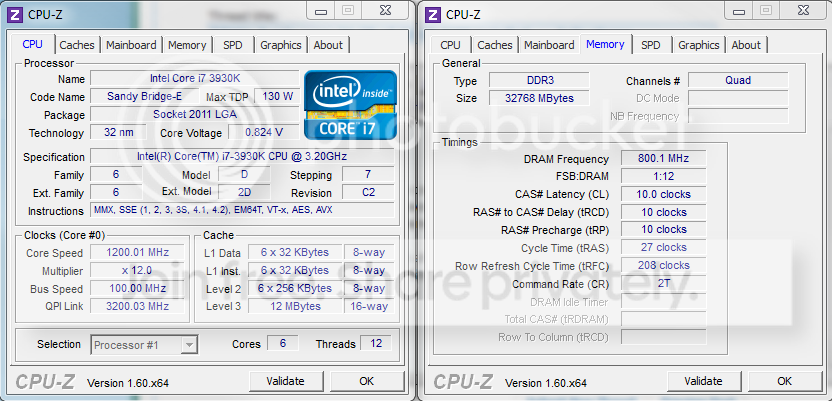Click the Core Speed value 1200.01 MHz
Image resolution: width=832 pixels, height=401 pixels.
click(x=137, y=252)
